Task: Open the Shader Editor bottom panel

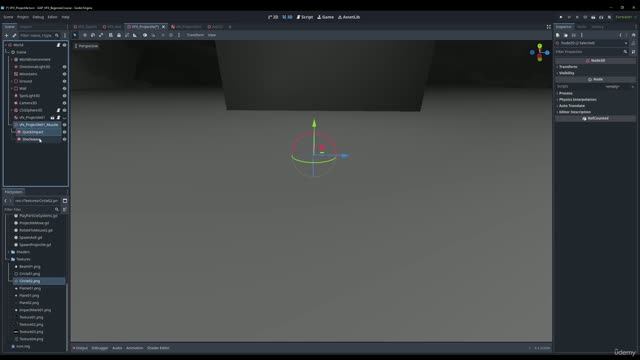Action: click(158, 348)
